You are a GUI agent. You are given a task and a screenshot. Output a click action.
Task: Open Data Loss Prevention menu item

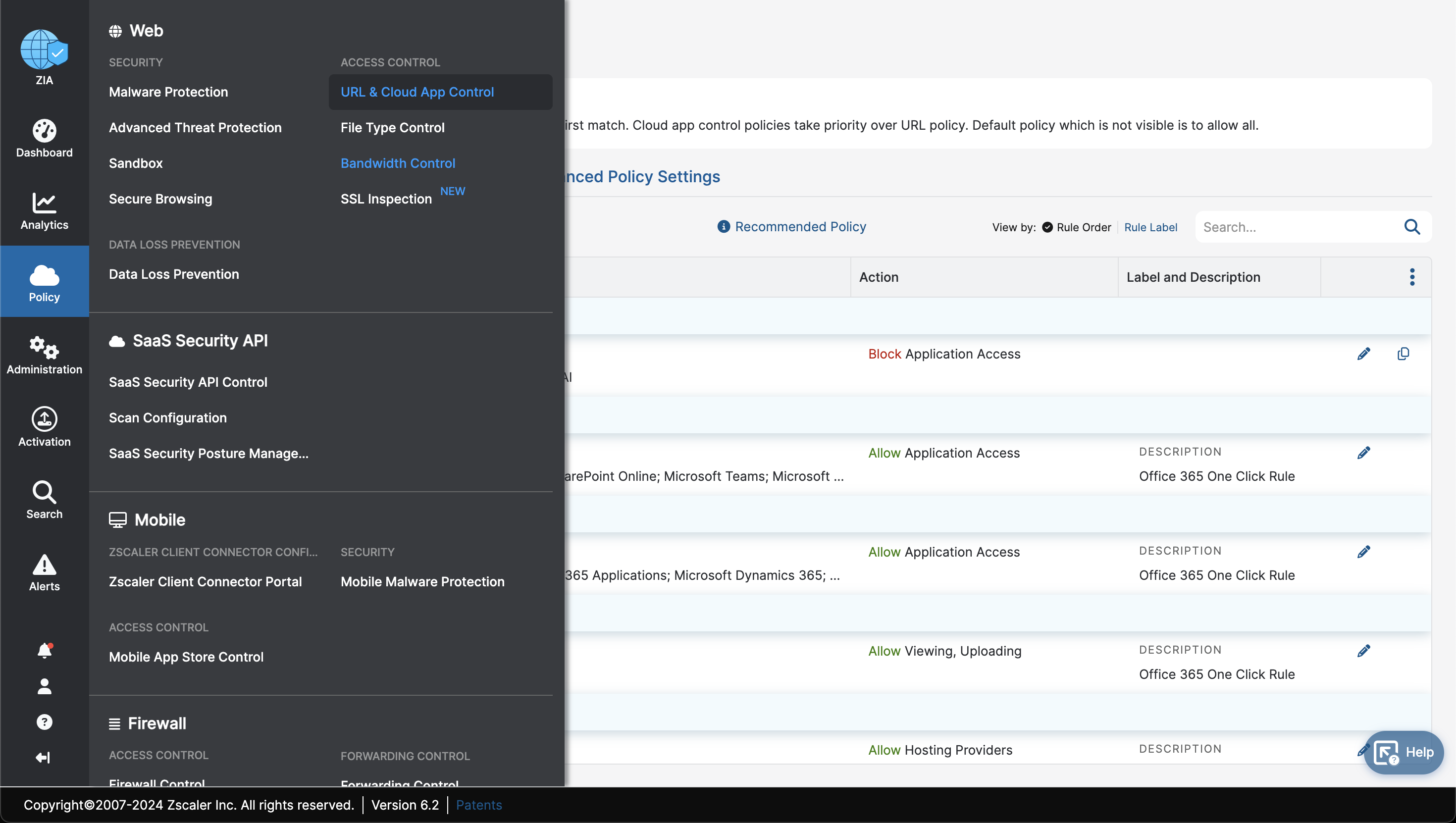[174, 274]
